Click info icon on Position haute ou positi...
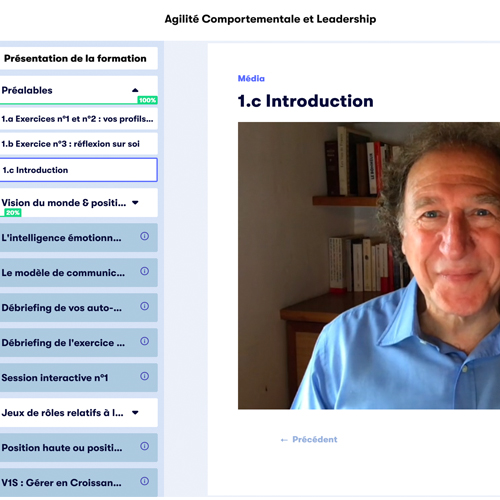Image resolution: width=500 pixels, height=500 pixels. [x=144, y=446]
